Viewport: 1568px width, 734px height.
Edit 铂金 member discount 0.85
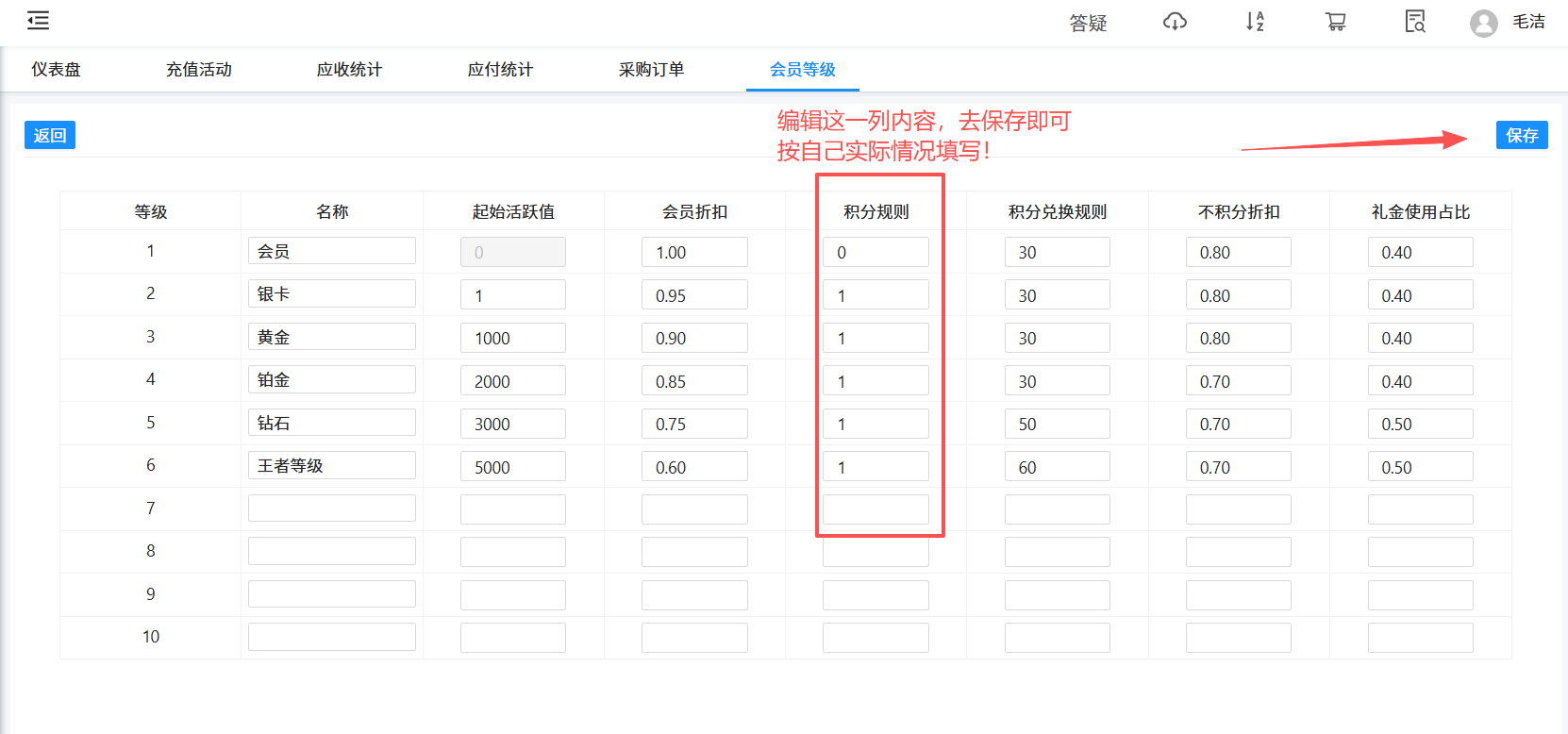[x=694, y=380]
